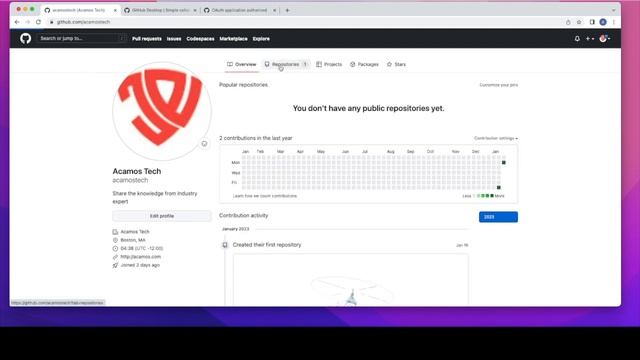Click the Popular repositories heading
640x360 pixels.
(x=243, y=85)
